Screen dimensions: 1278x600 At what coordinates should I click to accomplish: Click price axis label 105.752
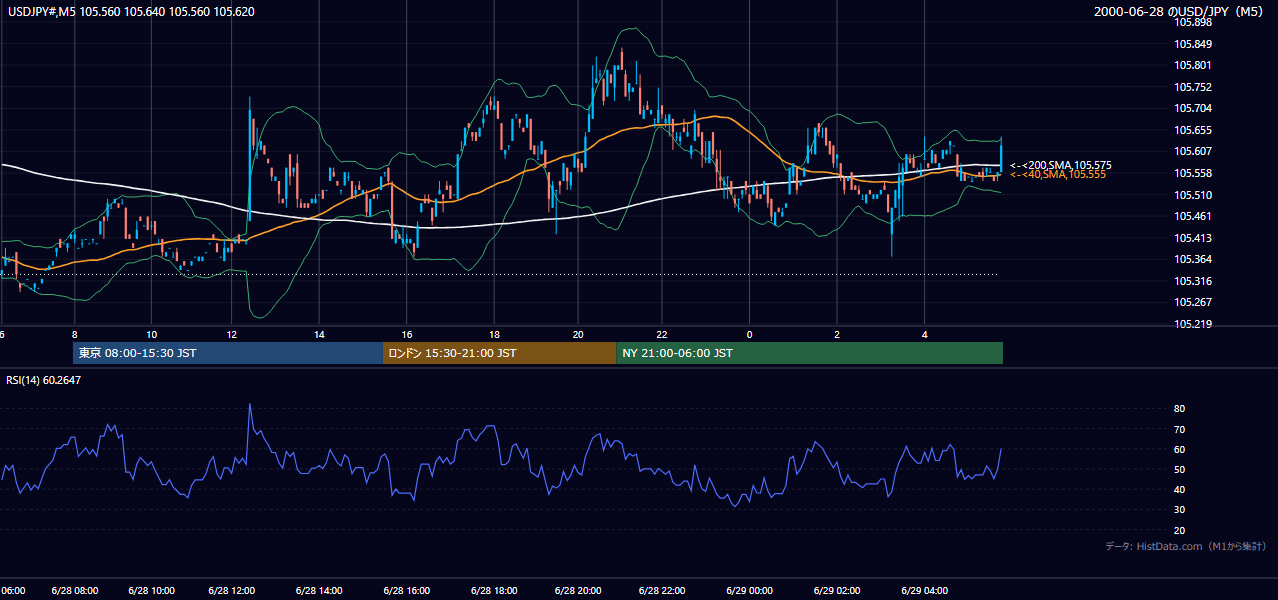pyautogui.click(x=1193, y=87)
